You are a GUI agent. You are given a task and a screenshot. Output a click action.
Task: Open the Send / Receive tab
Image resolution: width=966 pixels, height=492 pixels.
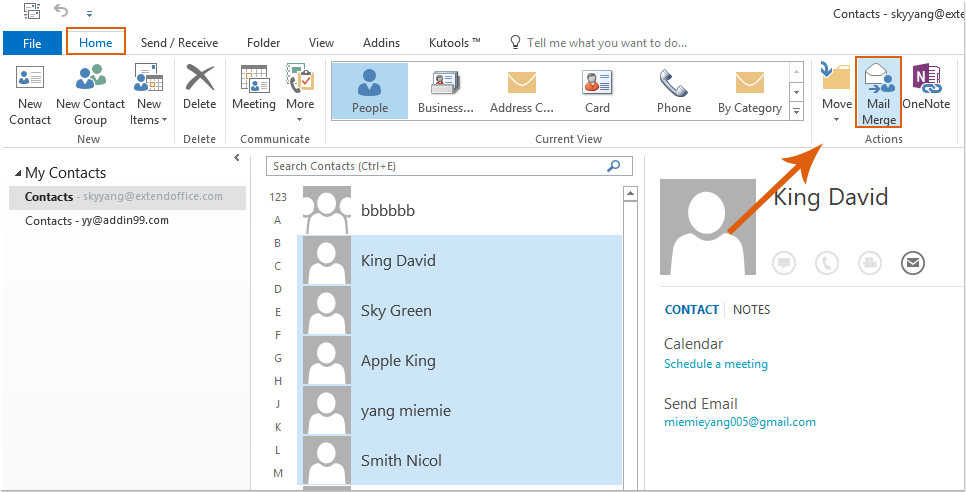(x=179, y=42)
